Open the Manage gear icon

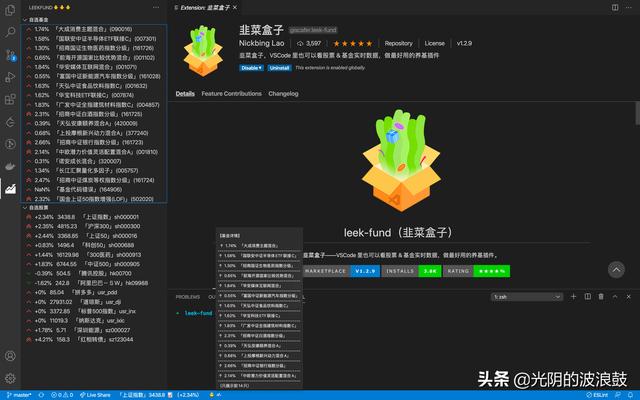point(10,378)
